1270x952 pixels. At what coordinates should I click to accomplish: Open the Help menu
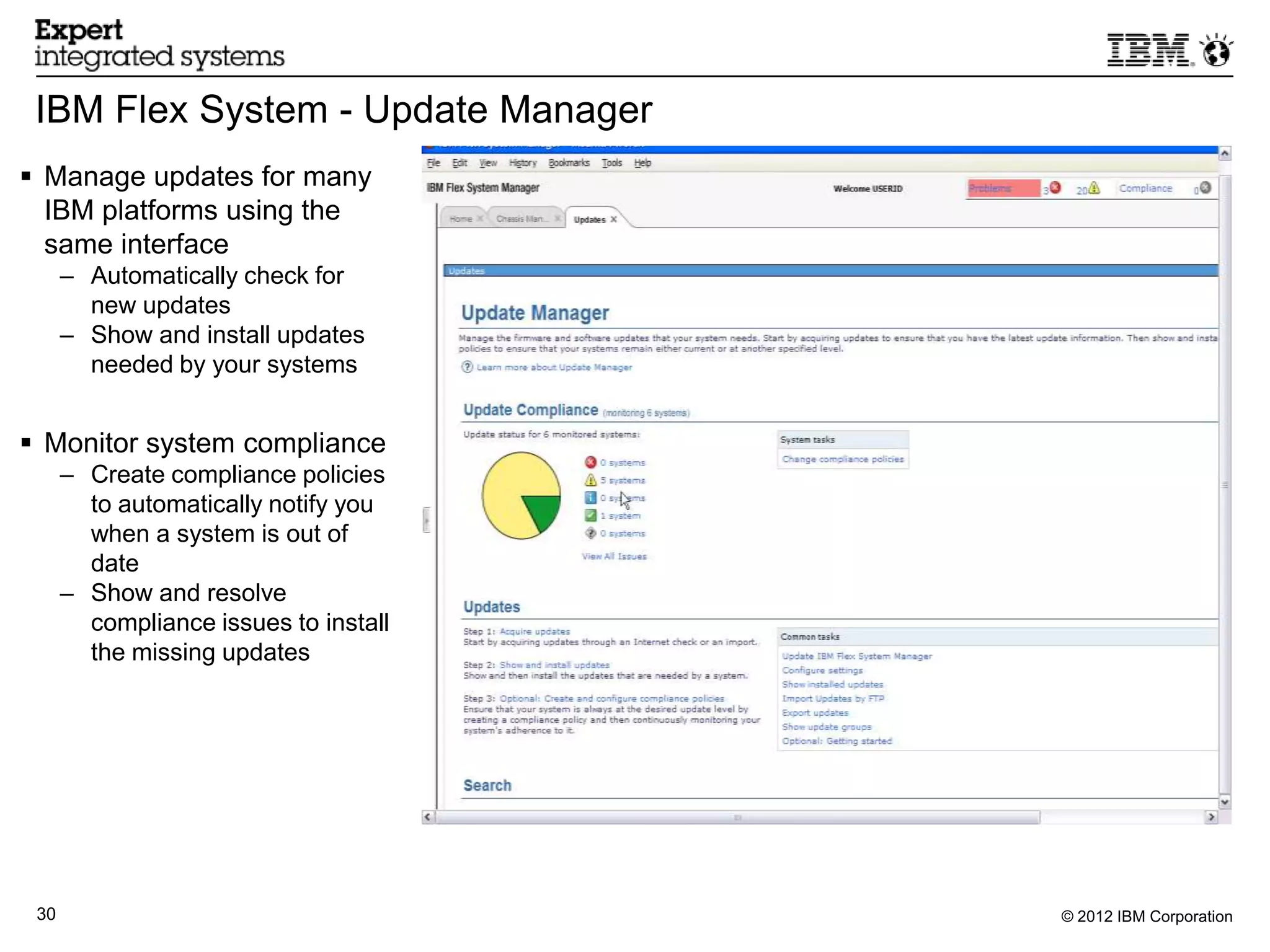[x=642, y=163]
